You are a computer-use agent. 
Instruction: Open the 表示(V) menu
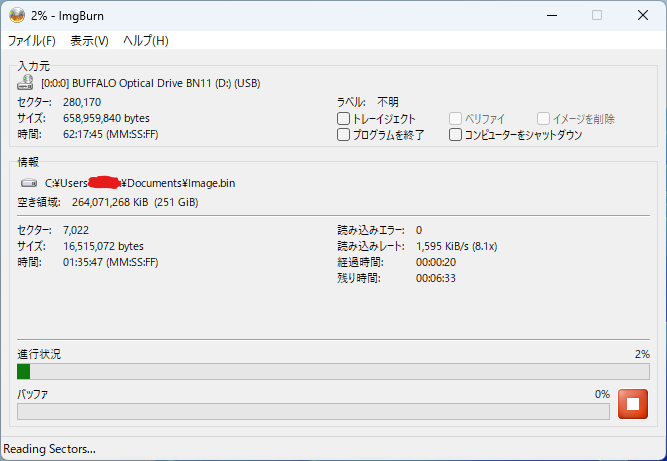[89, 41]
